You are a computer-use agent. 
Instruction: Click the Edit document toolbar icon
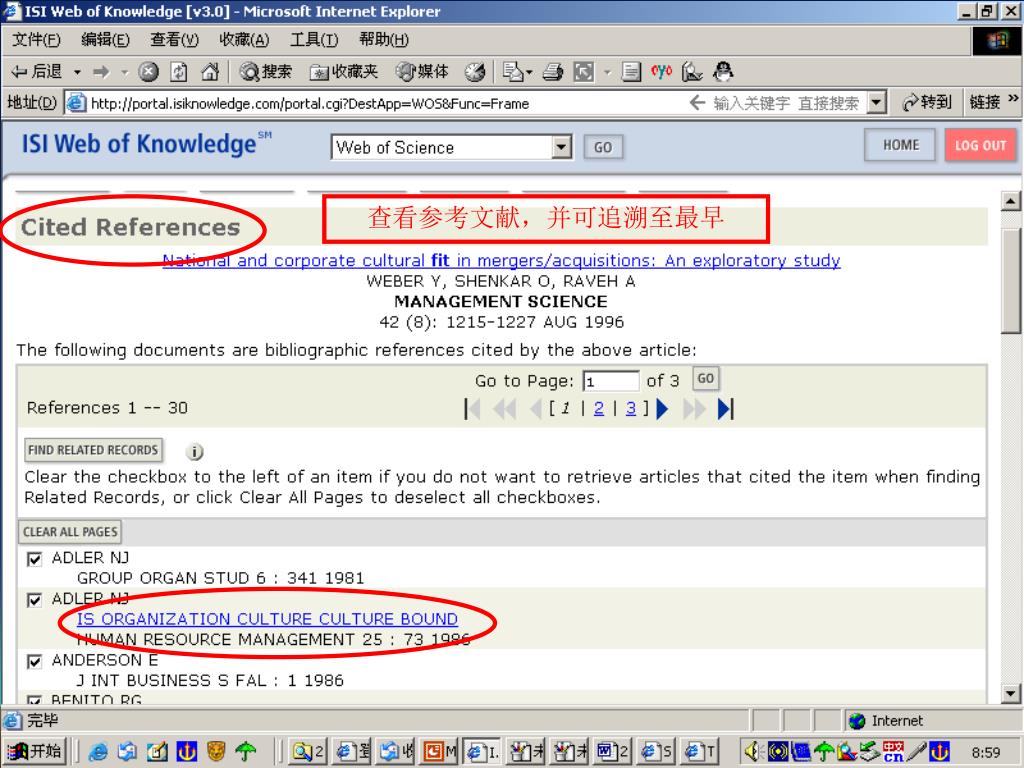[631, 71]
